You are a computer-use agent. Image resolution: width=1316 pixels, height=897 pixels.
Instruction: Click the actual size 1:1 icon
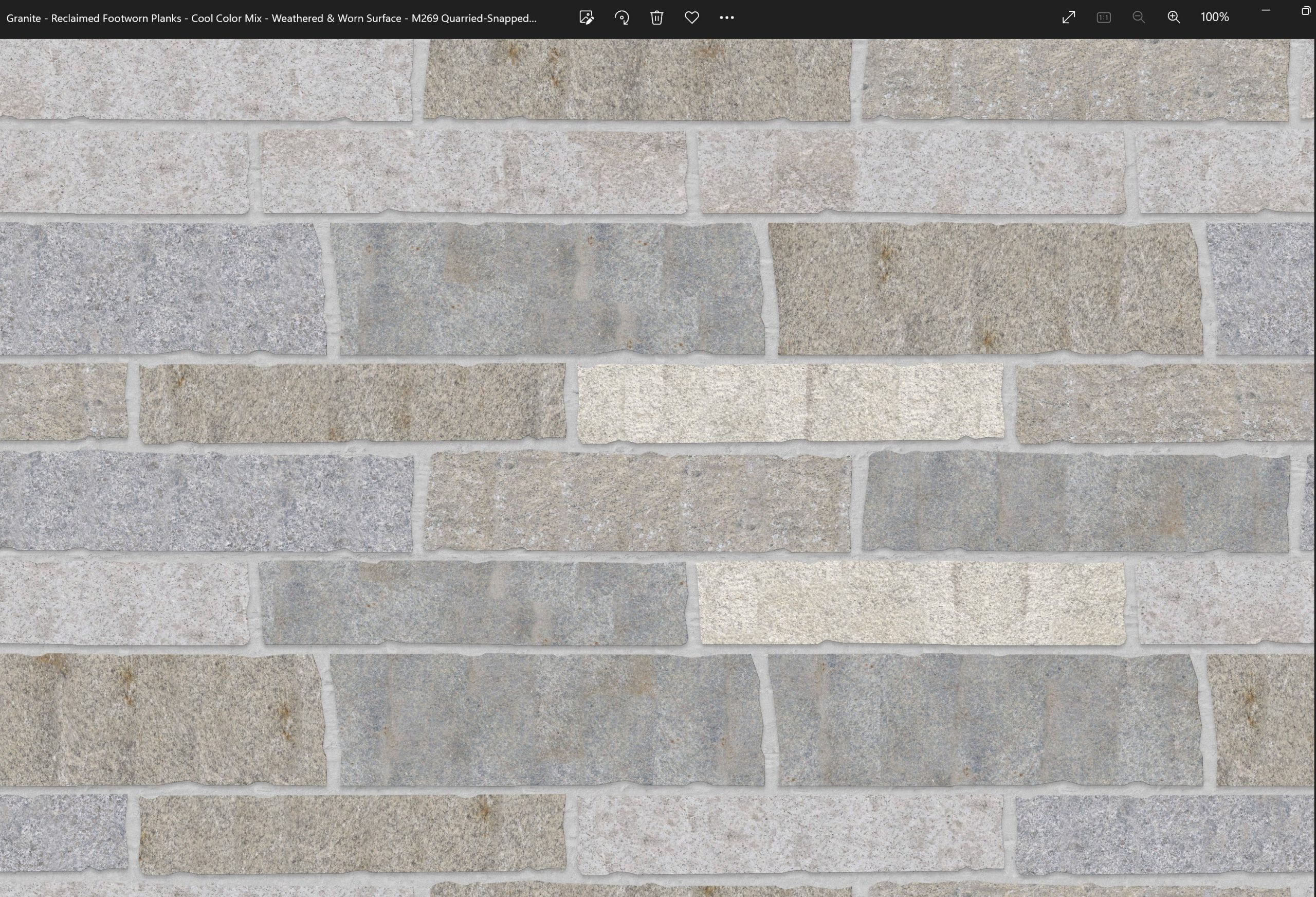1104,17
